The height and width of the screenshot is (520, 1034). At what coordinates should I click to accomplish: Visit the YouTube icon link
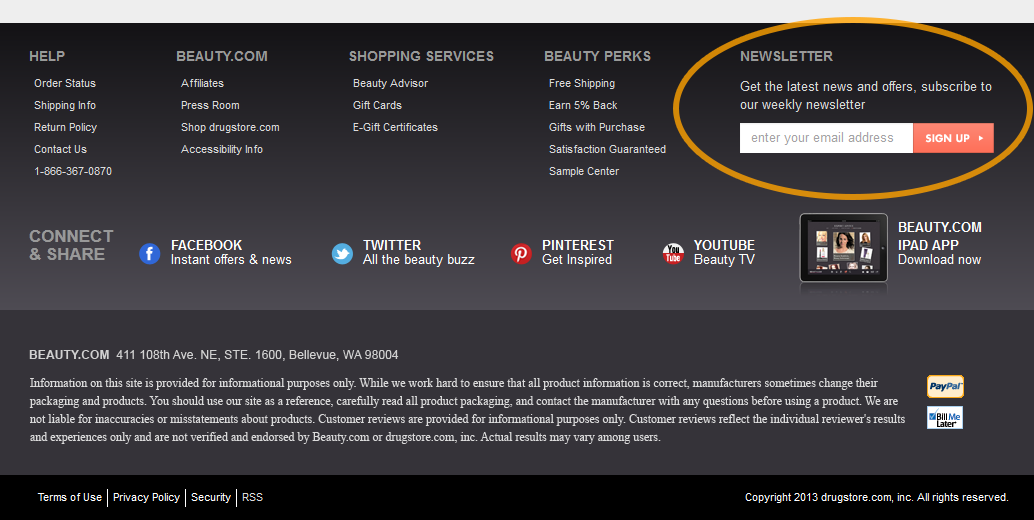(673, 253)
